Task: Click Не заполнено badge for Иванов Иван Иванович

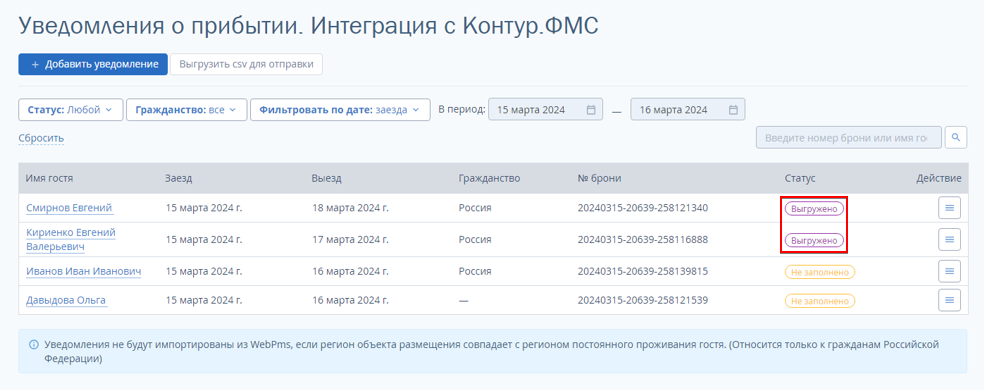Action: [820, 272]
